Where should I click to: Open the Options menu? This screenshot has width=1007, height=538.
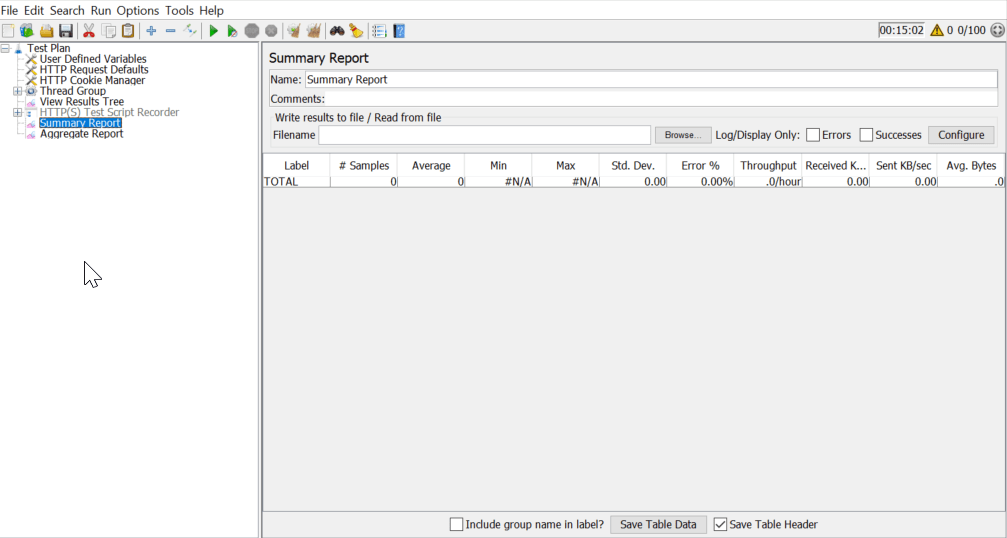point(138,10)
